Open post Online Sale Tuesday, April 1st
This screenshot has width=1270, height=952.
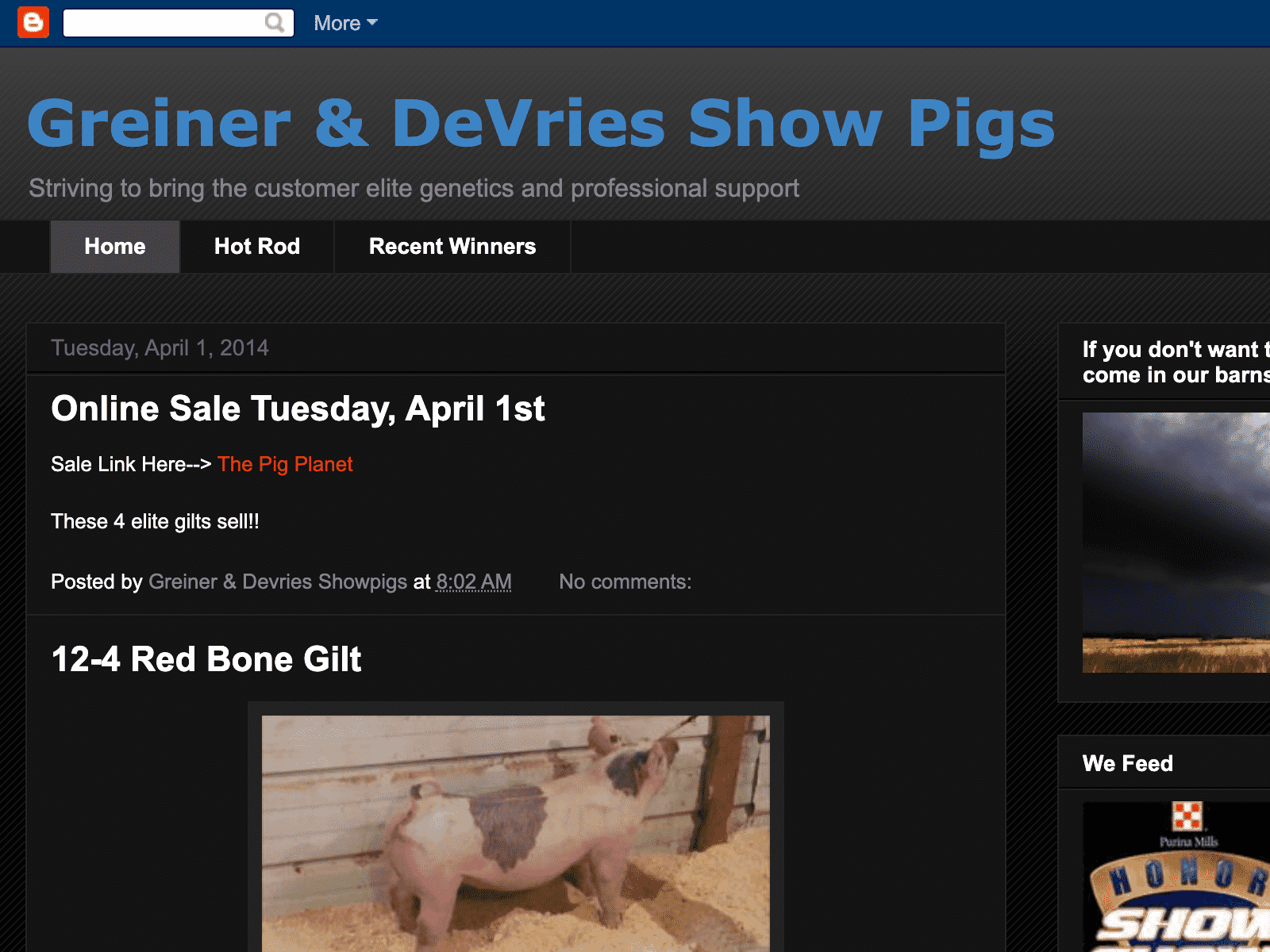[x=298, y=409]
